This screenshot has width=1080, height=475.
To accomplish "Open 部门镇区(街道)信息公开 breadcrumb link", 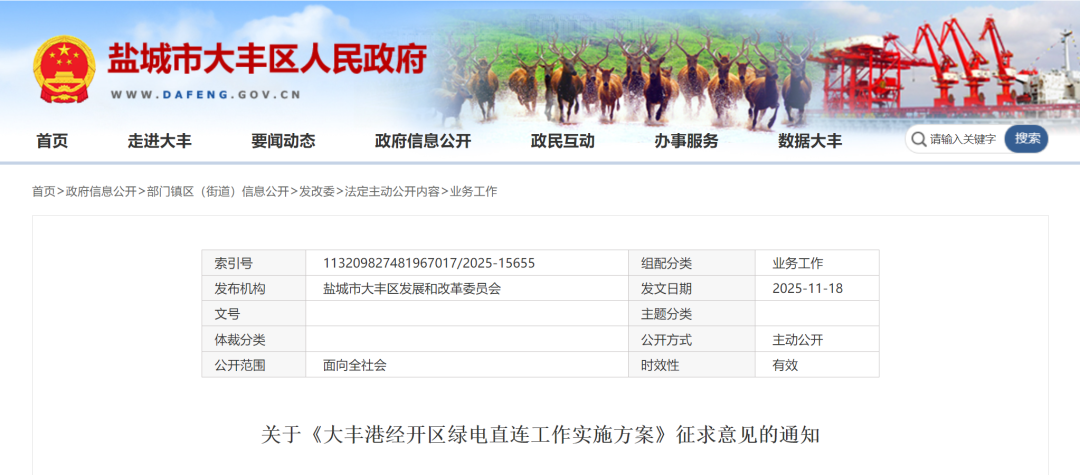I will 217,191.
